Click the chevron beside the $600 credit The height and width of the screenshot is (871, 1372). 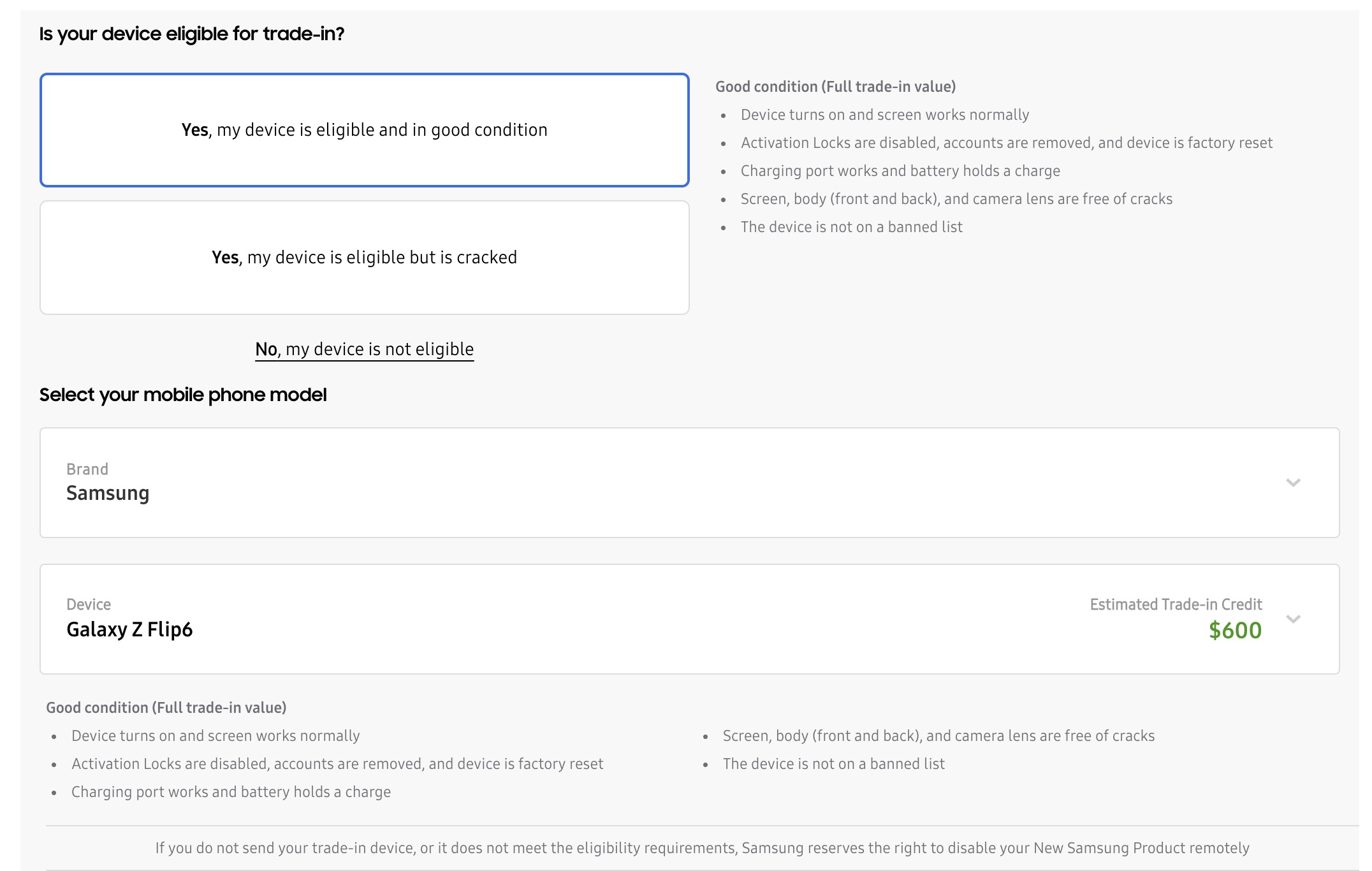(1293, 619)
